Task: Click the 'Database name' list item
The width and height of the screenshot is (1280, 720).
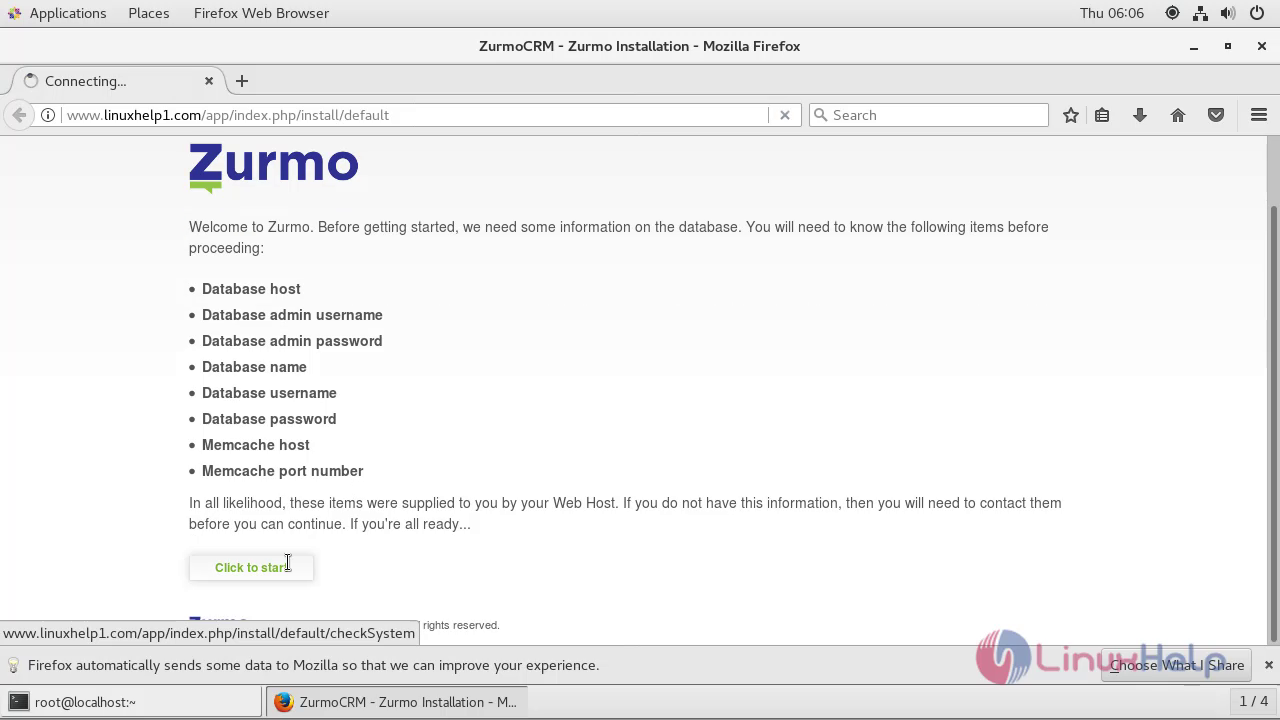Action: (254, 367)
